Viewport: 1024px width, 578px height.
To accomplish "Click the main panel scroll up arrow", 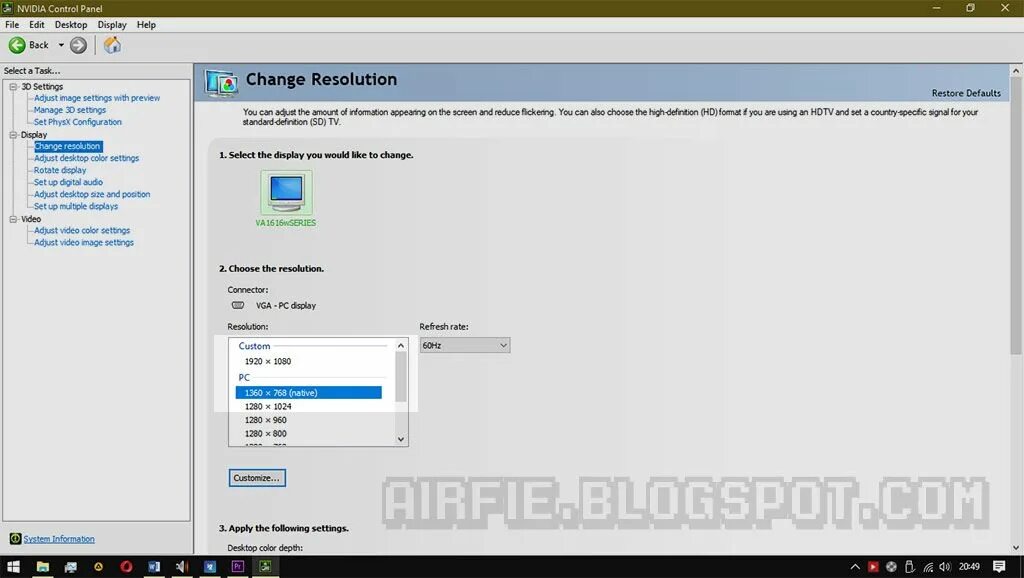I will (1016, 71).
